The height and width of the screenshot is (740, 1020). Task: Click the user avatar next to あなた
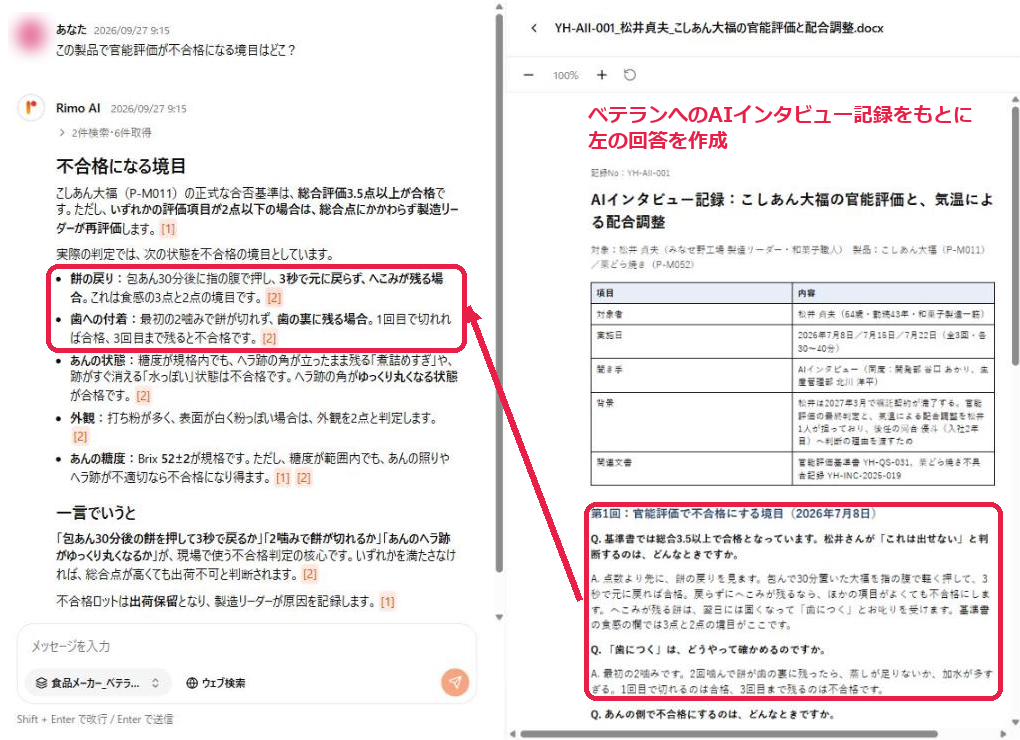coord(31,34)
